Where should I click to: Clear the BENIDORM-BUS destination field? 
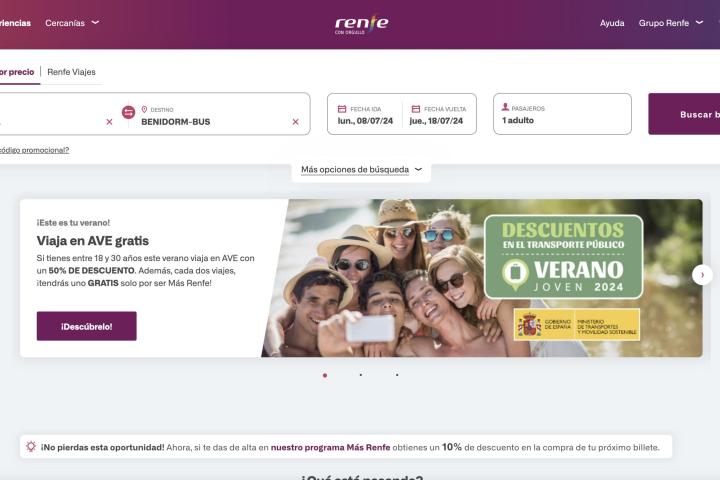[x=295, y=122]
